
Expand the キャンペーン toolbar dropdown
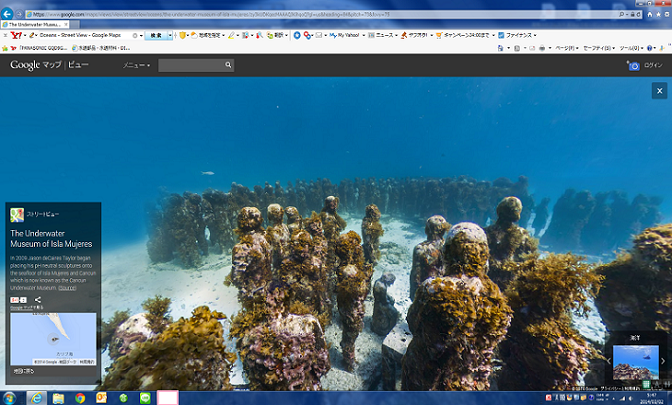pyautogui.click(x=493, y=35)
